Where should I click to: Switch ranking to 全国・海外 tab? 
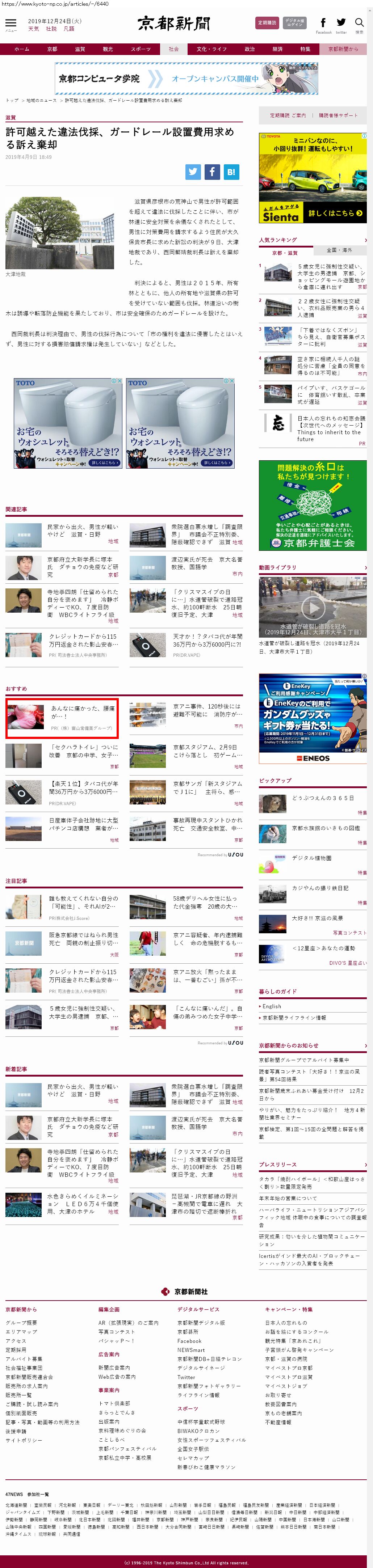339,250
